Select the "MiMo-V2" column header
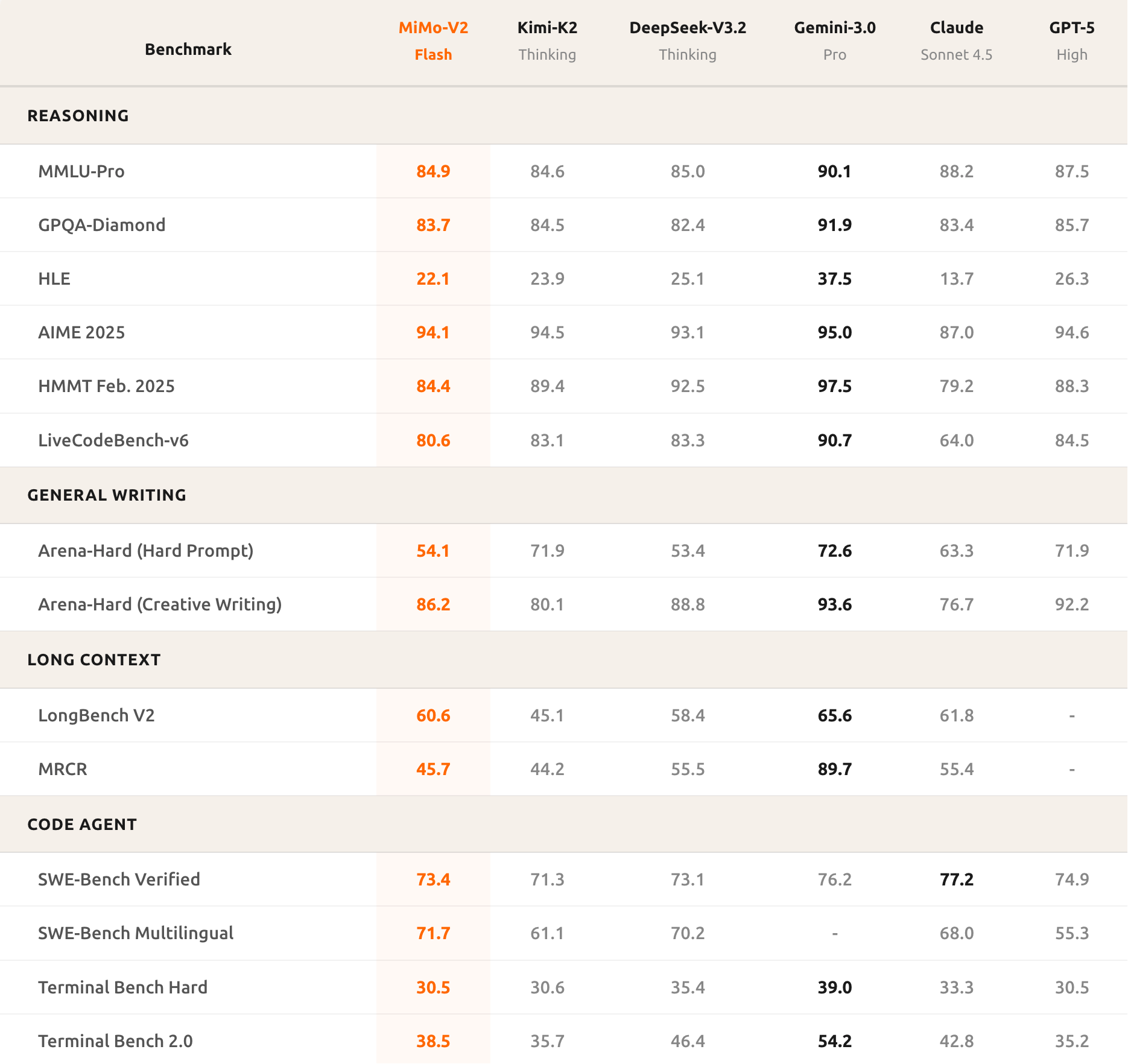The width and height of the screenshot is (1128, 1064). pos(433,28)
